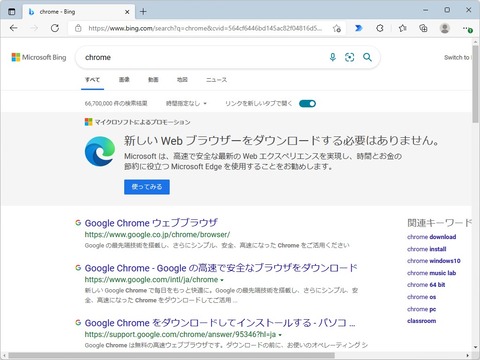Click the browser Back arrow

pos(14,28)
